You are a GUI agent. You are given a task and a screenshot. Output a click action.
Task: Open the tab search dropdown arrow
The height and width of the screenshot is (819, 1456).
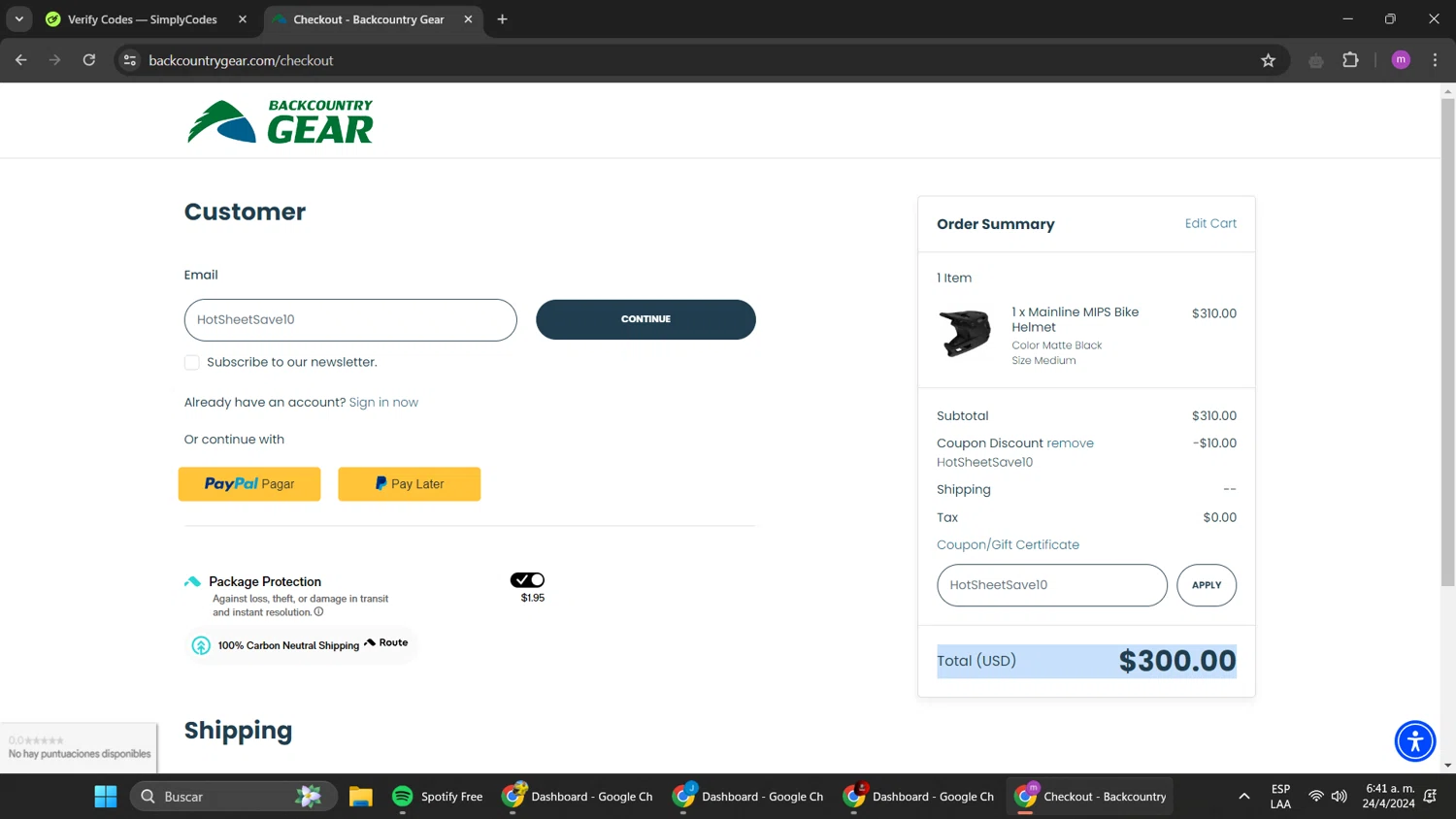pyautogui.click(x=18, y=19)
